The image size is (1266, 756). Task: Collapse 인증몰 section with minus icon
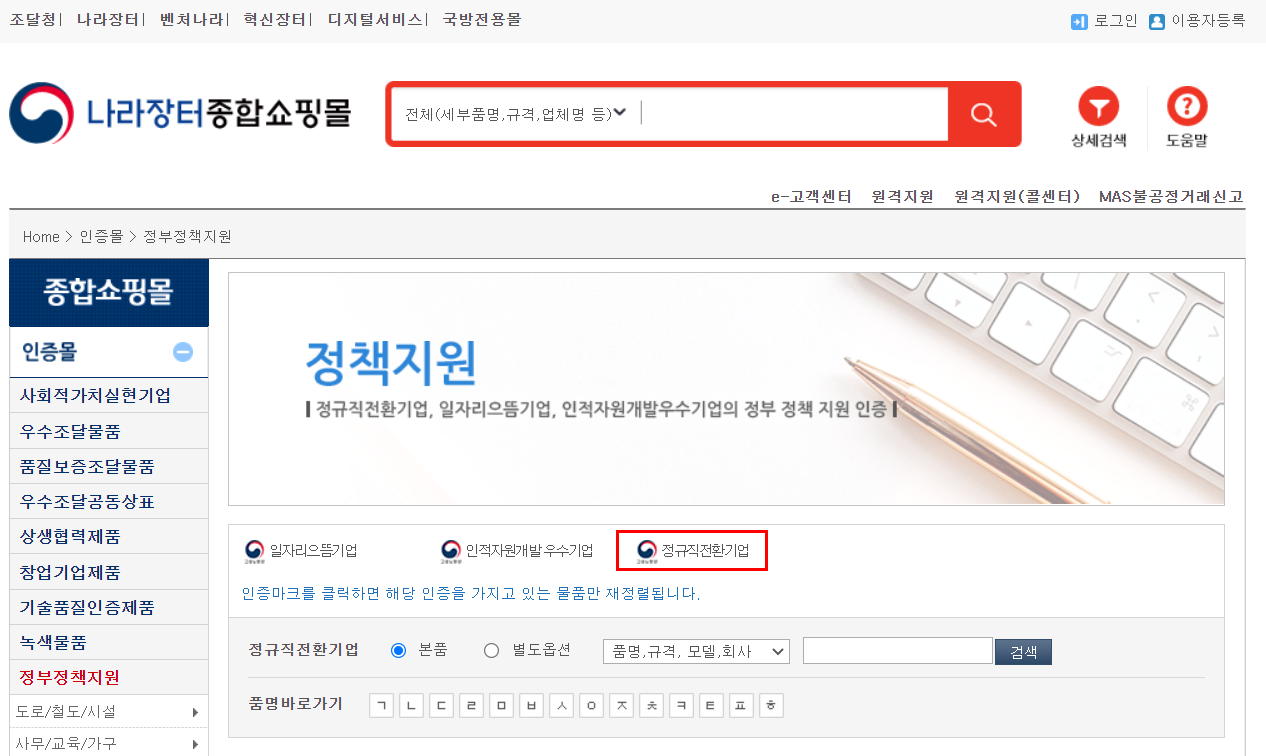tap(183, 352)
